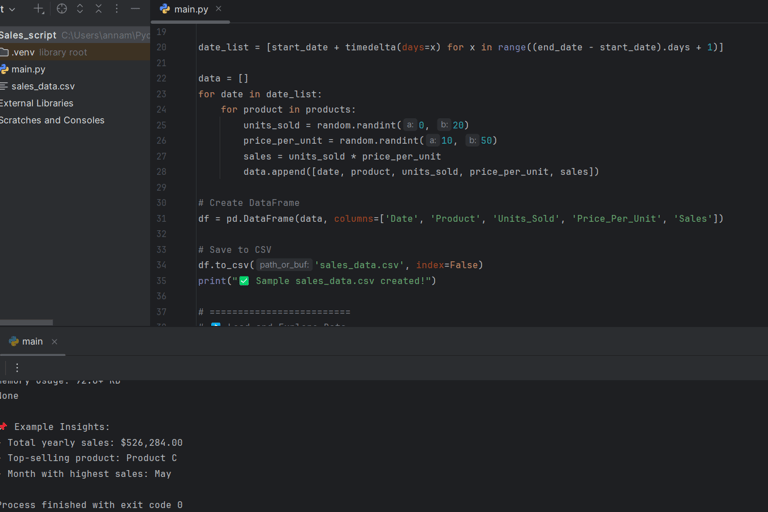Click 'Process finished with exit code 0' line
The width and height of the screenshot is (768, 512).
click(91, 505)
